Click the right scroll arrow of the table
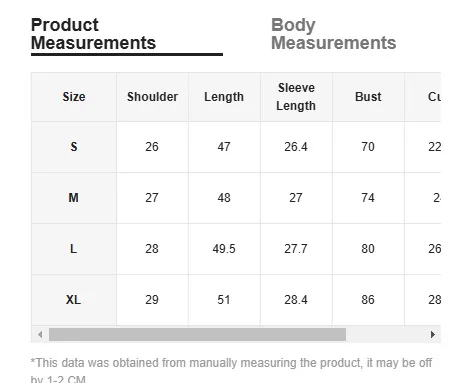Screen dimensions: 464x383 [433, 334]
